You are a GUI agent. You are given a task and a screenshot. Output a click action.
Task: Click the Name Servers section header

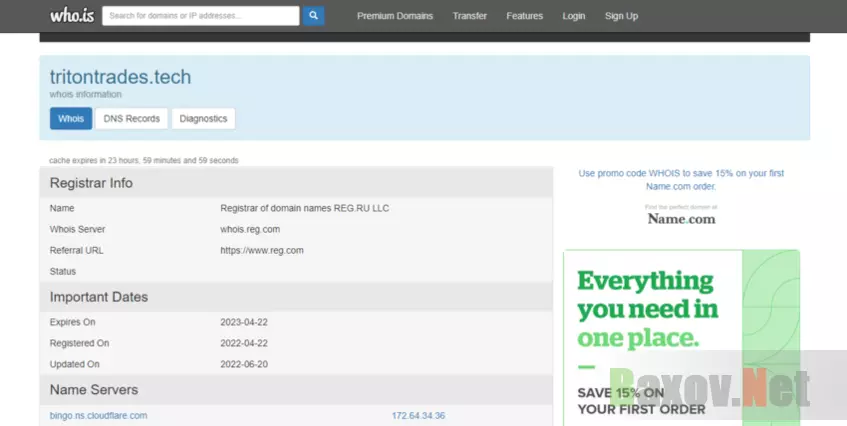tap(296, 389)
